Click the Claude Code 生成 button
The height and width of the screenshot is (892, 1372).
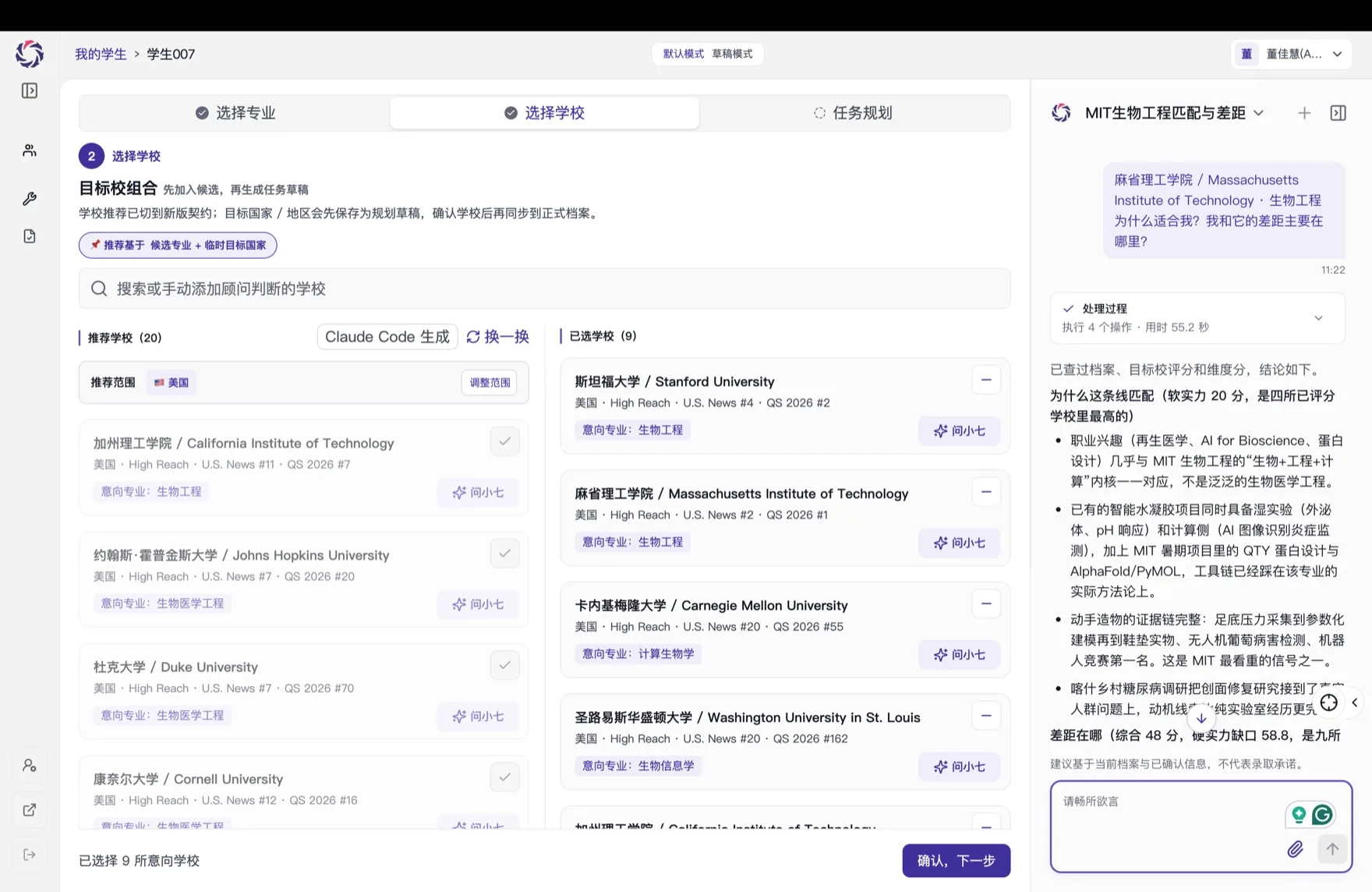(x=387, y=337)
